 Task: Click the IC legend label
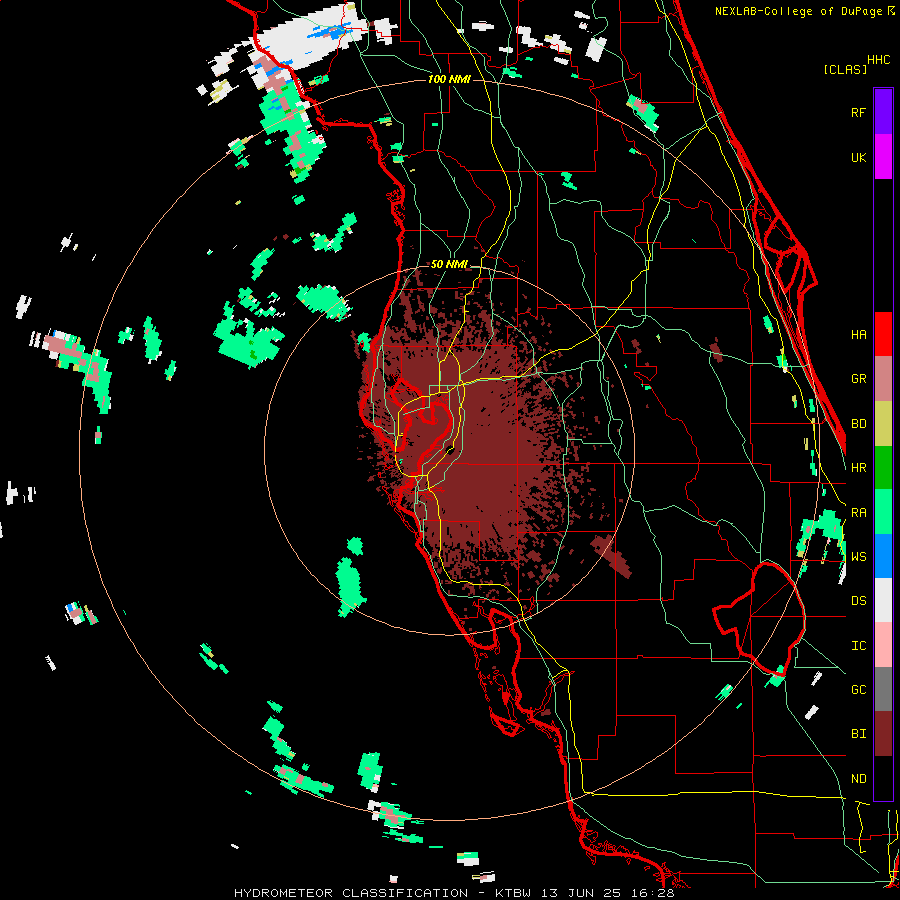[858, 646]
